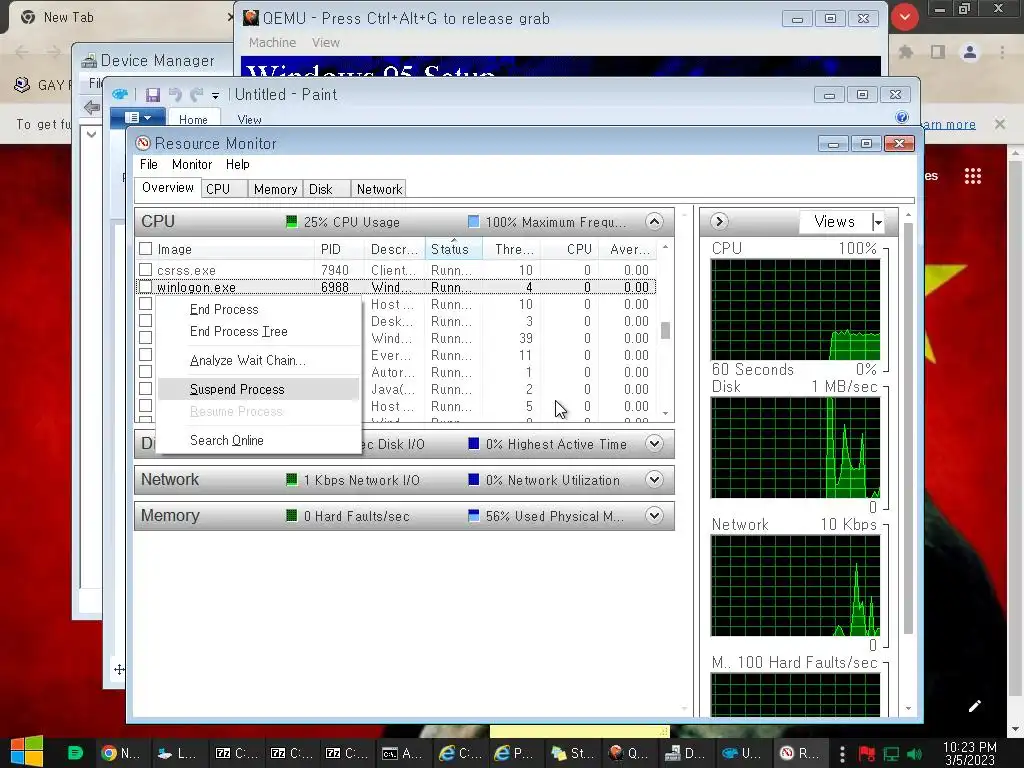
Task: Check the checkbox in the Autor... row
Action: click(146, 372)
